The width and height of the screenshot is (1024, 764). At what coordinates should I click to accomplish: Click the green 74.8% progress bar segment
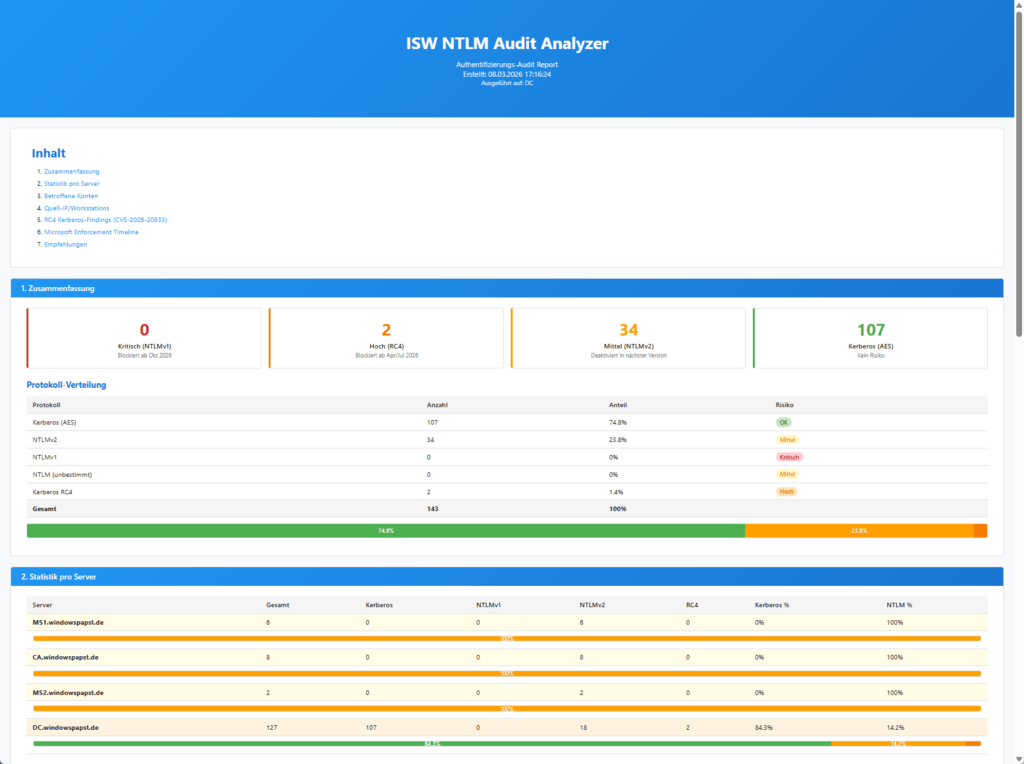(385, 531)
